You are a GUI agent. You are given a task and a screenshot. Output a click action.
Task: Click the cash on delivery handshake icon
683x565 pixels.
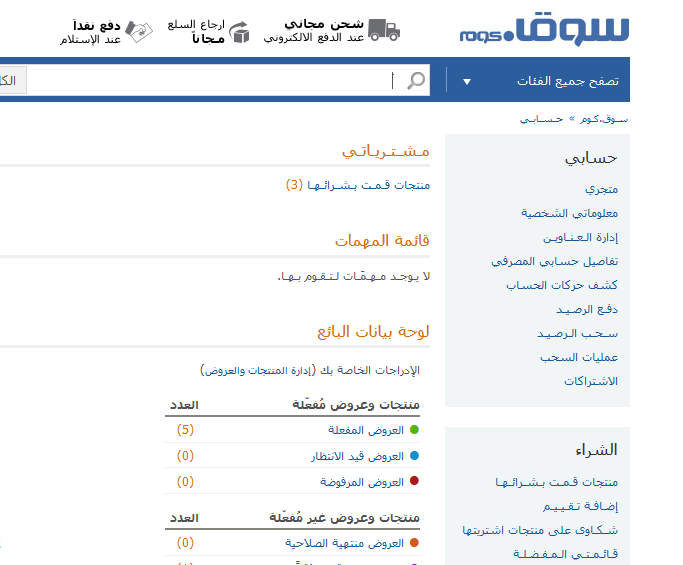(139, 31)
